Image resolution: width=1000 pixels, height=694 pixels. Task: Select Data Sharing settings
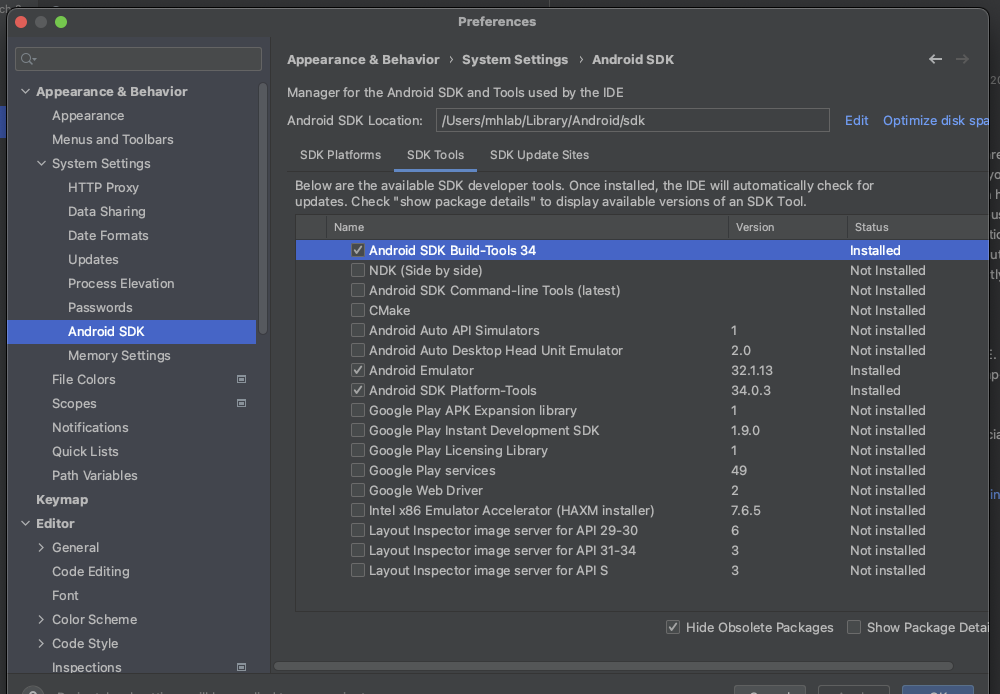pos(107,211)
